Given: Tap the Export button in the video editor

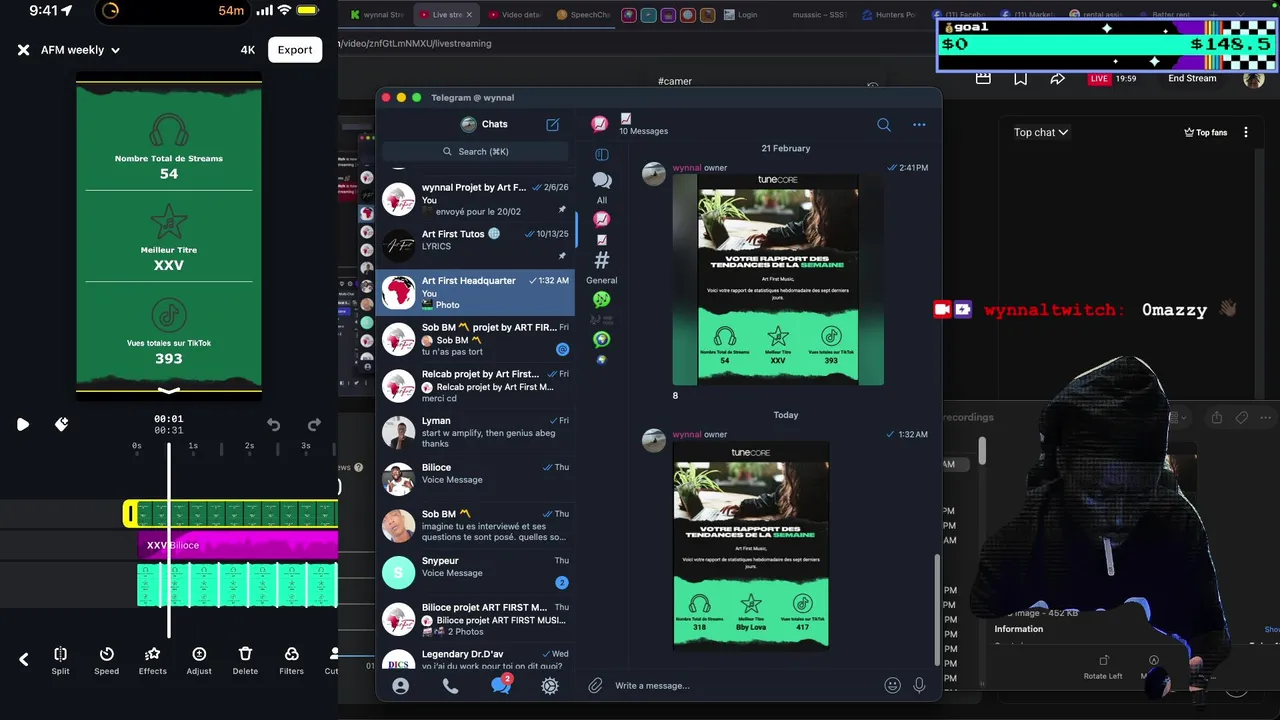Looking at the screenshot, I should click(x=295, y=50).
